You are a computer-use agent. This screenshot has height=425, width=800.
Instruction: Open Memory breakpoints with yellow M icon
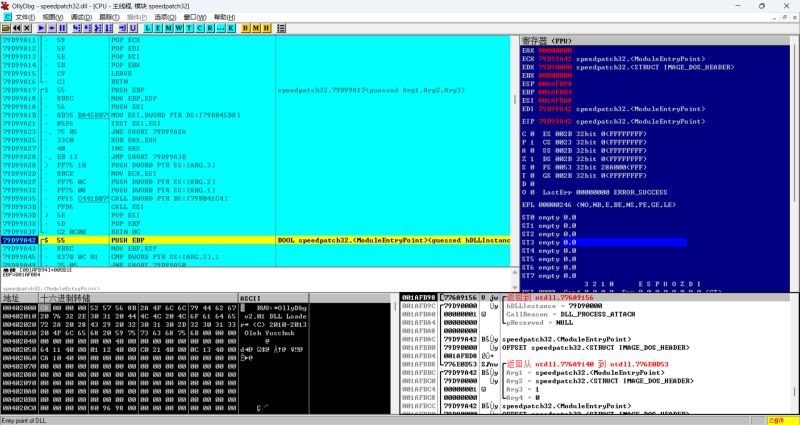(256, 28)
